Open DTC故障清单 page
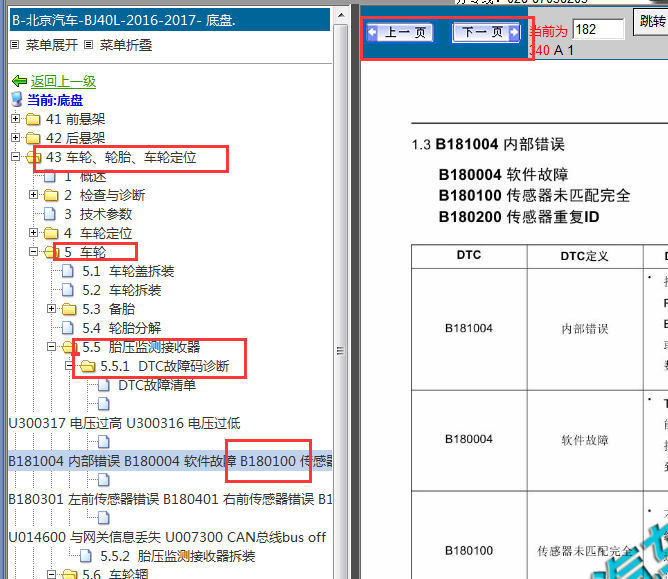 tap(157, 385)
